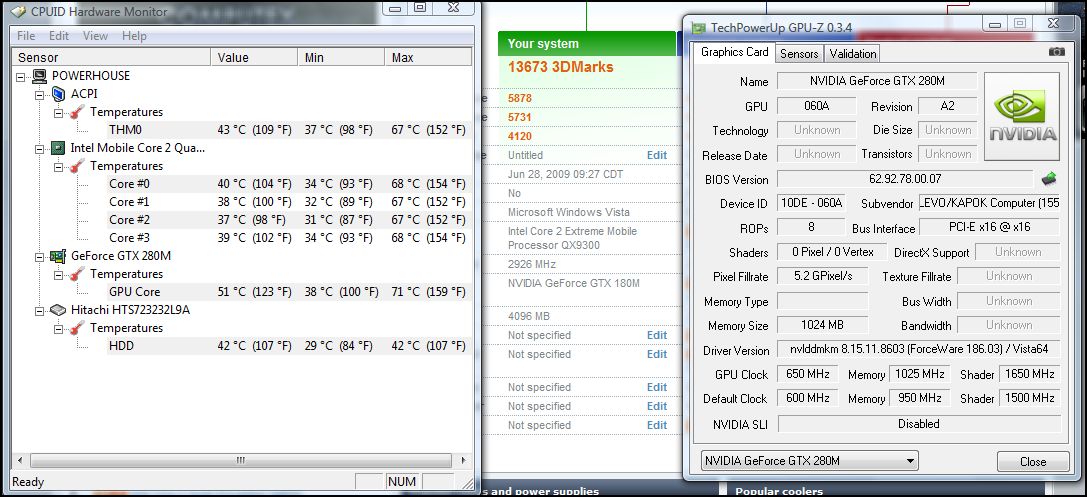Click the GeForce GTX 280M card icon

coord(59,256)
